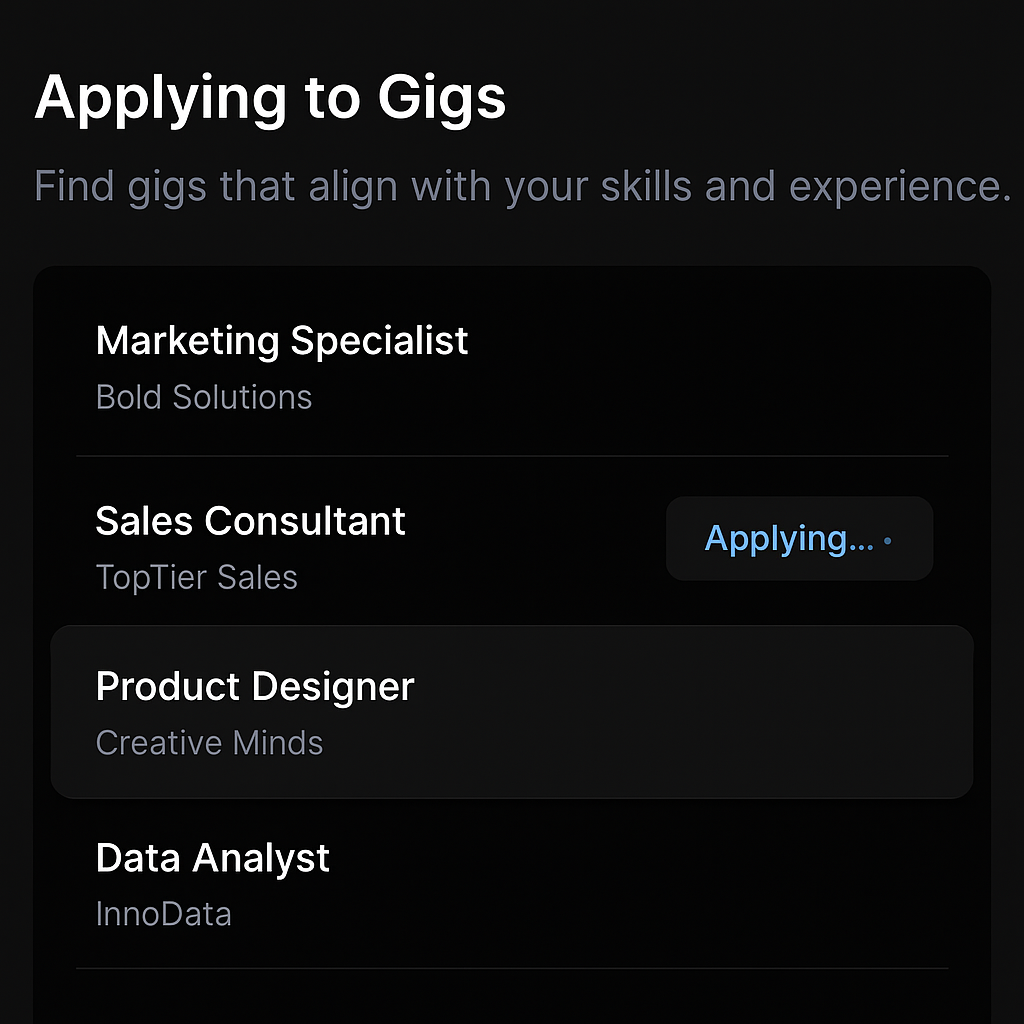The image size is (1024, 1024).
Task: Click the Creative Minds company label
Action: click(209, 743)
